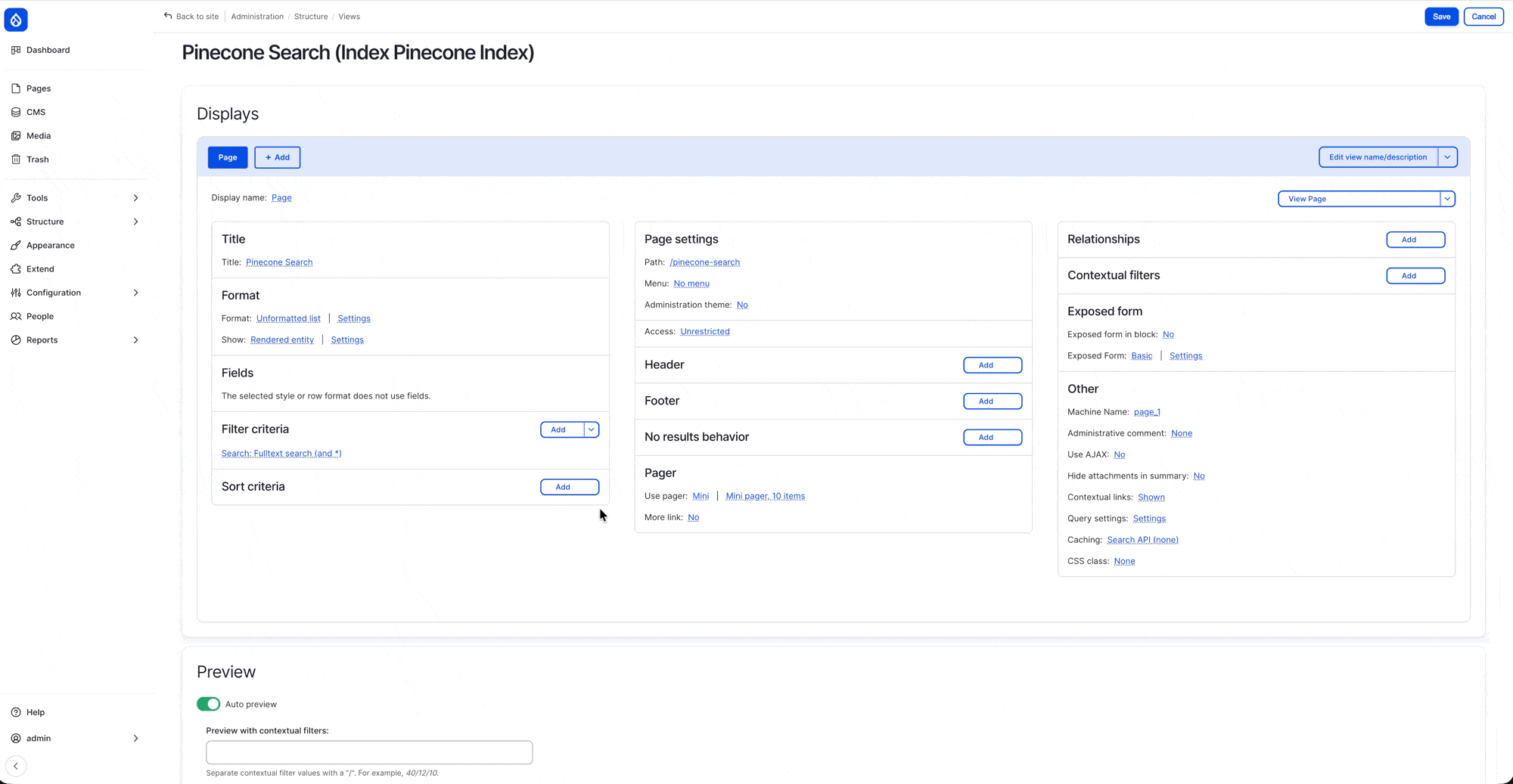The width and height of the screenshot is (1513, 784).
Task: Open People in the sidebar
Action: click(40, 317)
